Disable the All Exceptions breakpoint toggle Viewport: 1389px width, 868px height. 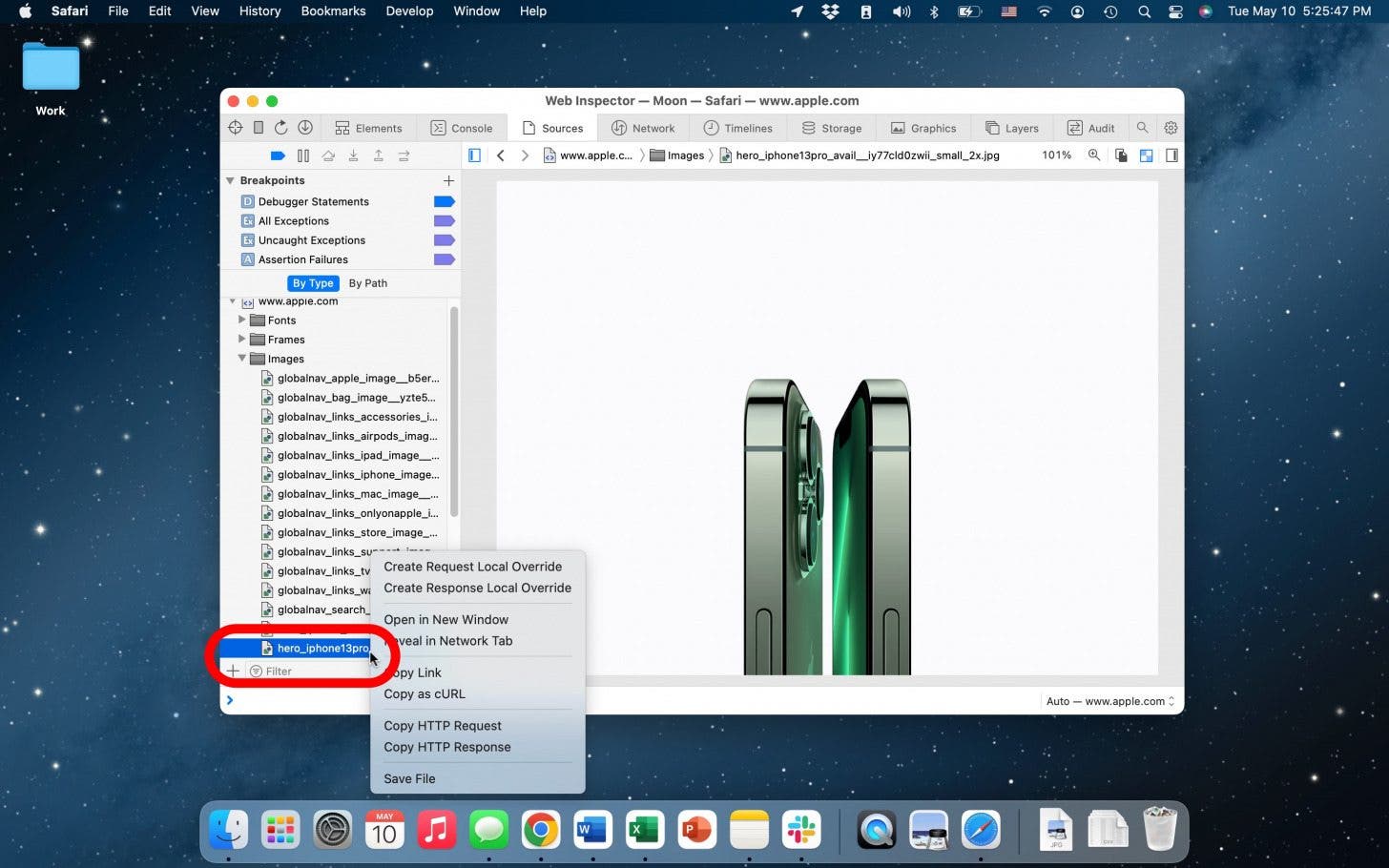[x=444, y=220]
